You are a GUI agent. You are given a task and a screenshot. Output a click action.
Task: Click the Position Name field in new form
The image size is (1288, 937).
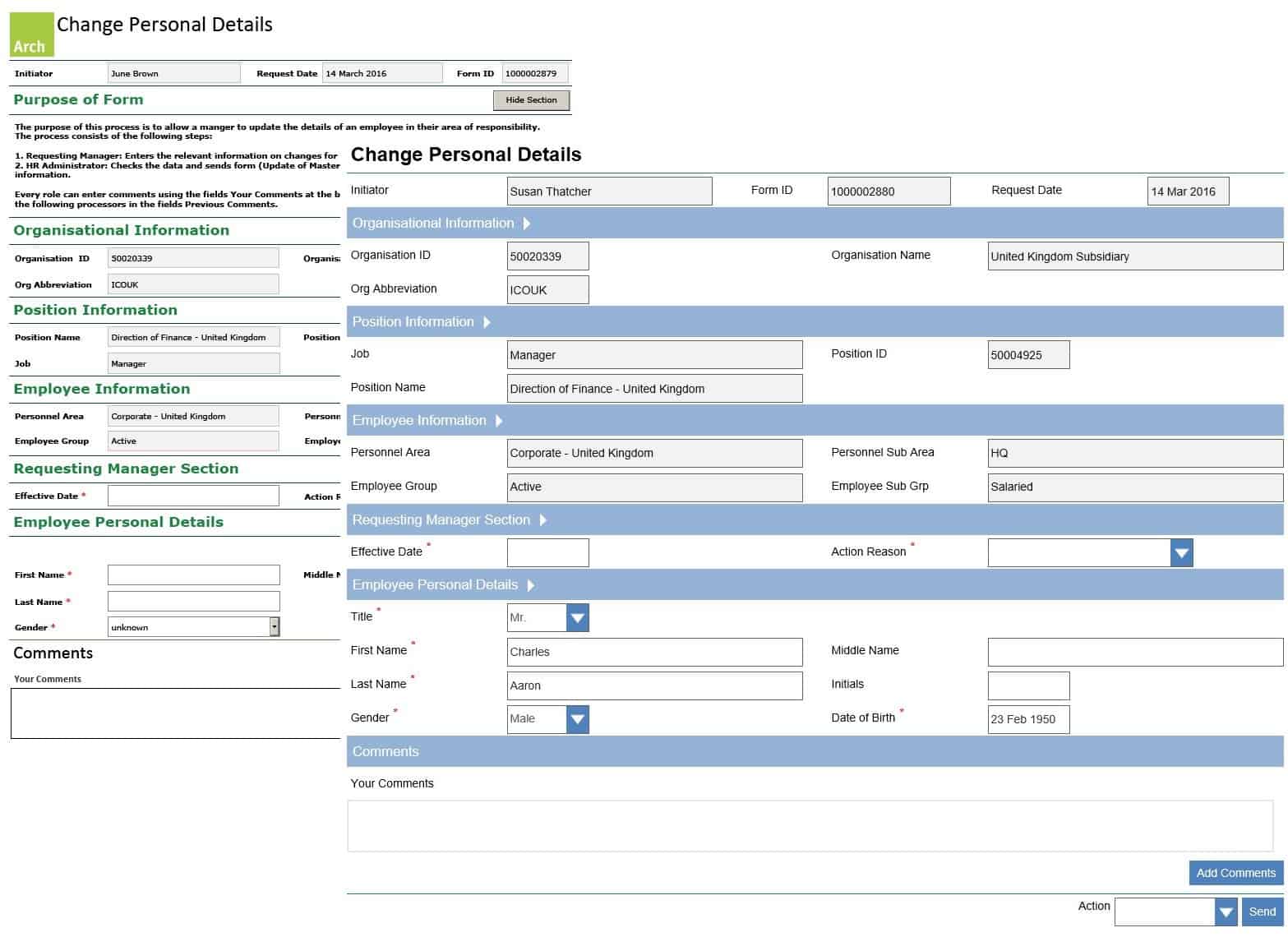click(655, 389)
